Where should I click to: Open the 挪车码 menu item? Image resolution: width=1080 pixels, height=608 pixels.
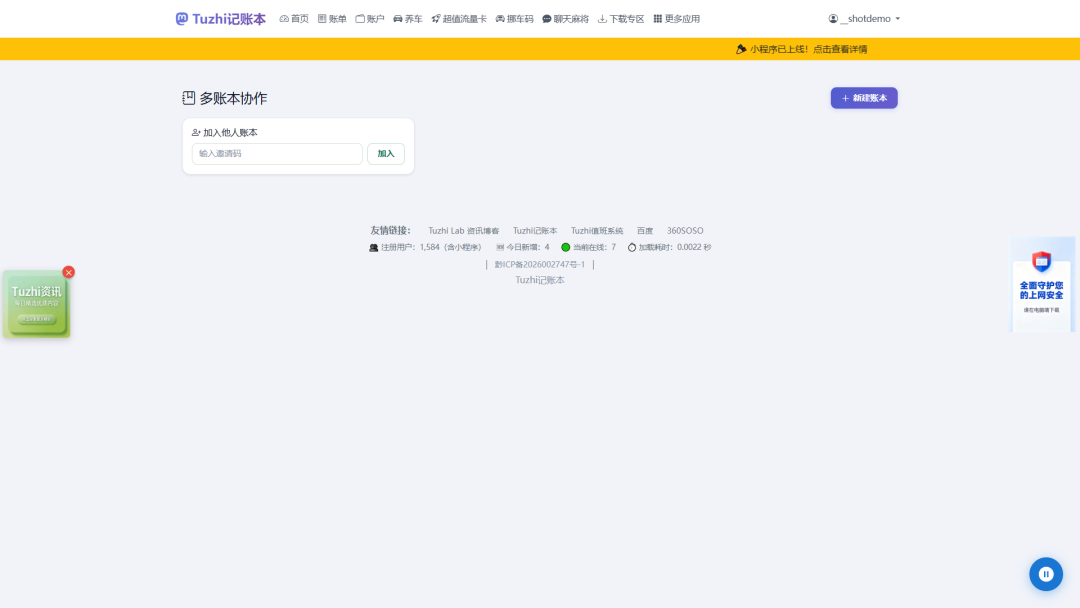pos(515,19)
